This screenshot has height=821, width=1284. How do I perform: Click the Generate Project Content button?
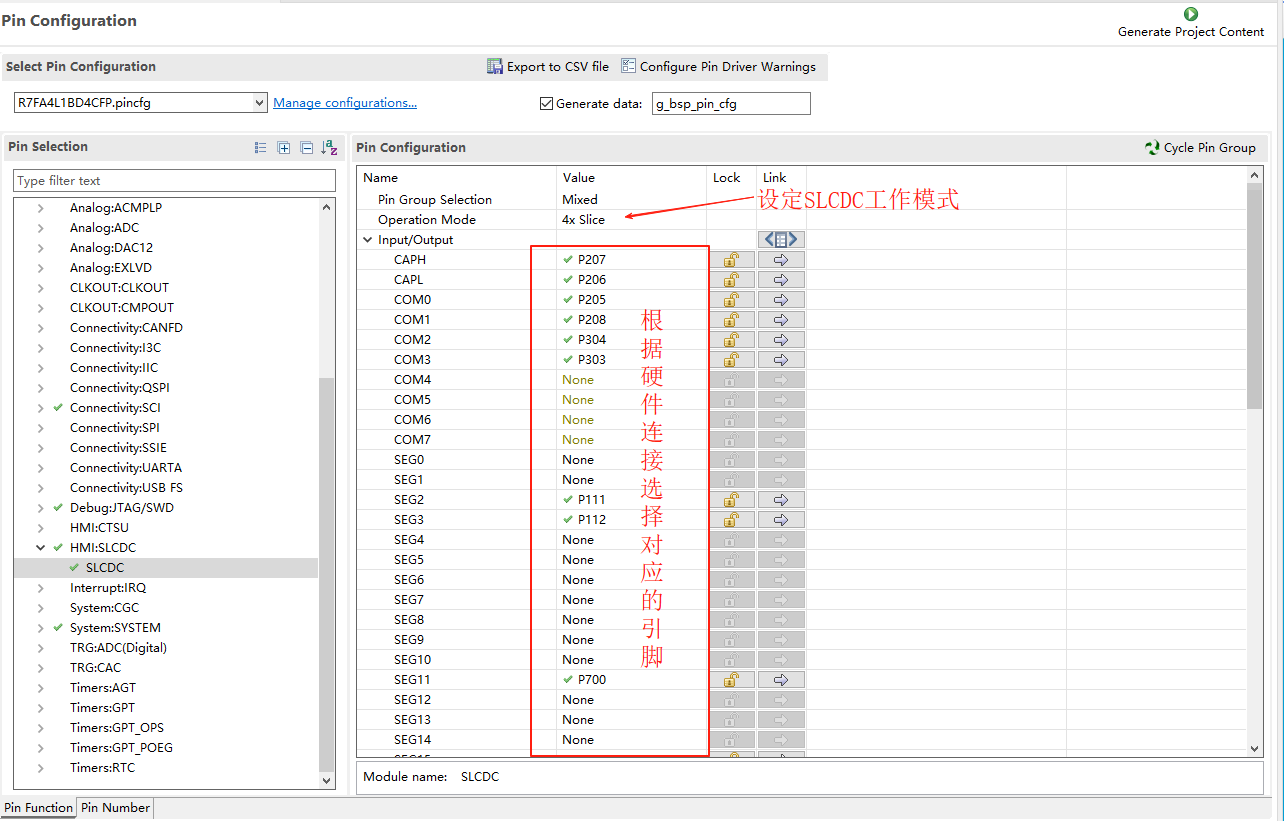(x=1191, y=24)
